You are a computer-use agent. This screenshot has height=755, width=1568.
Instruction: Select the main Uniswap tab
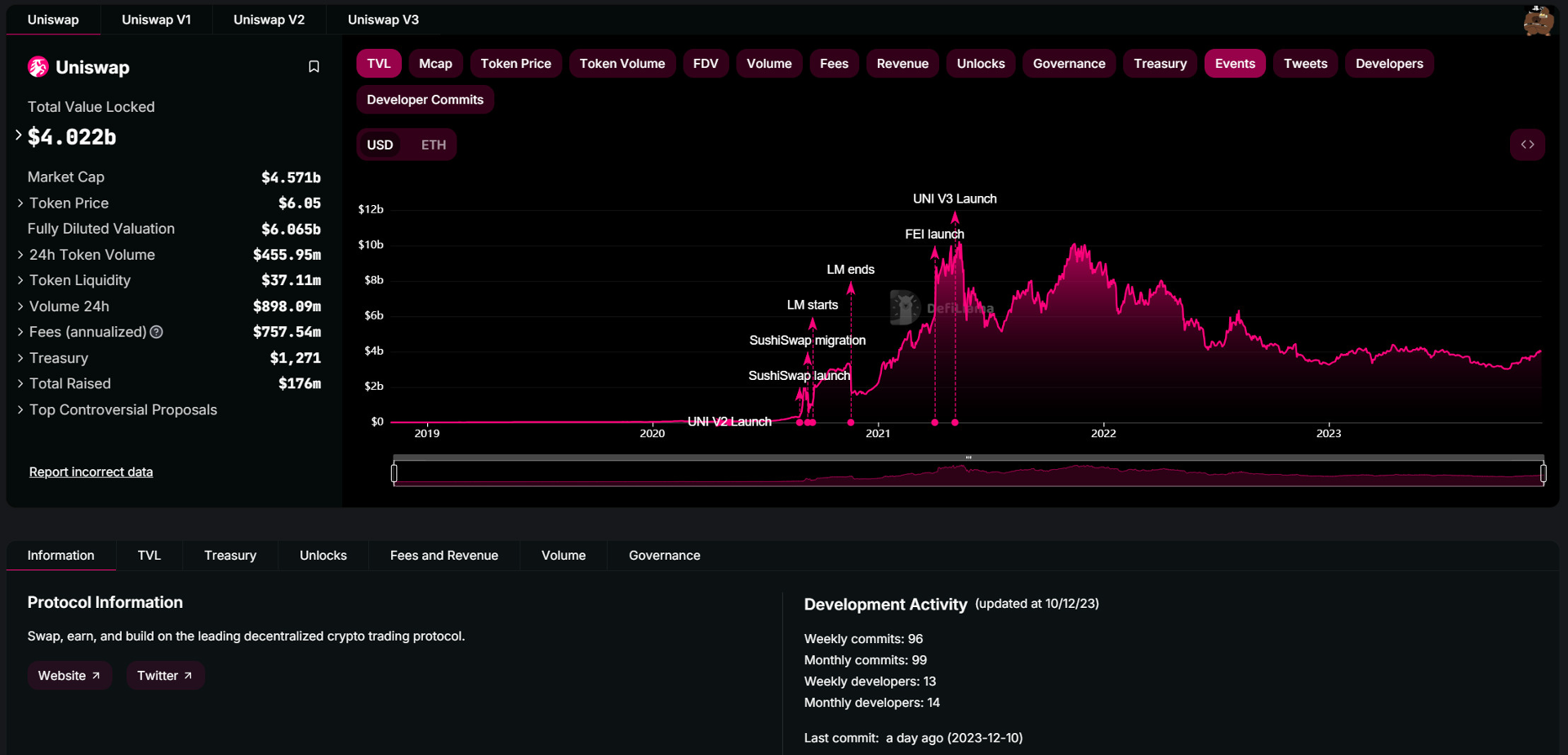pyautogui.click(x=53, y=20)
